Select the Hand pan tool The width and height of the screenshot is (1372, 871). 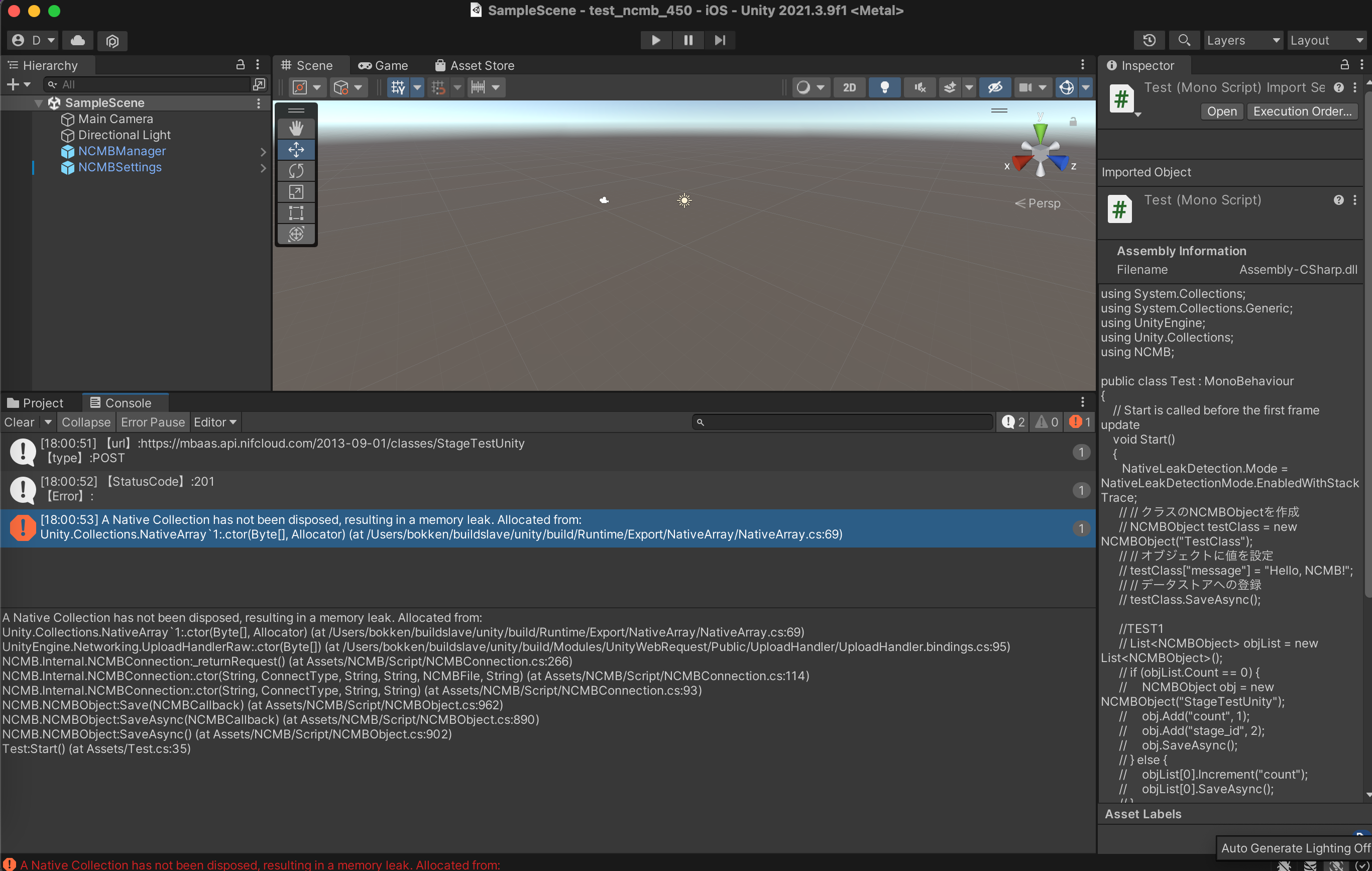point(296,128)
